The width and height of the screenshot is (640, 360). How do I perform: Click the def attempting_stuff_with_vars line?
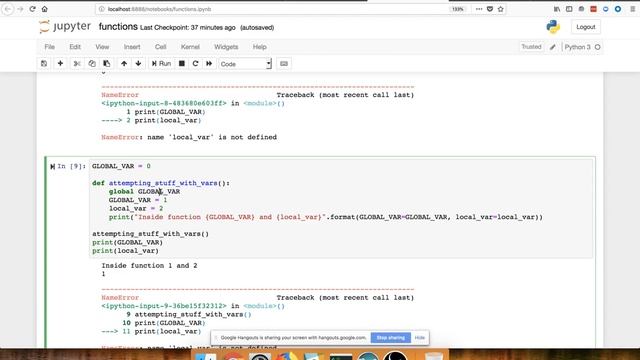[161, 183]
